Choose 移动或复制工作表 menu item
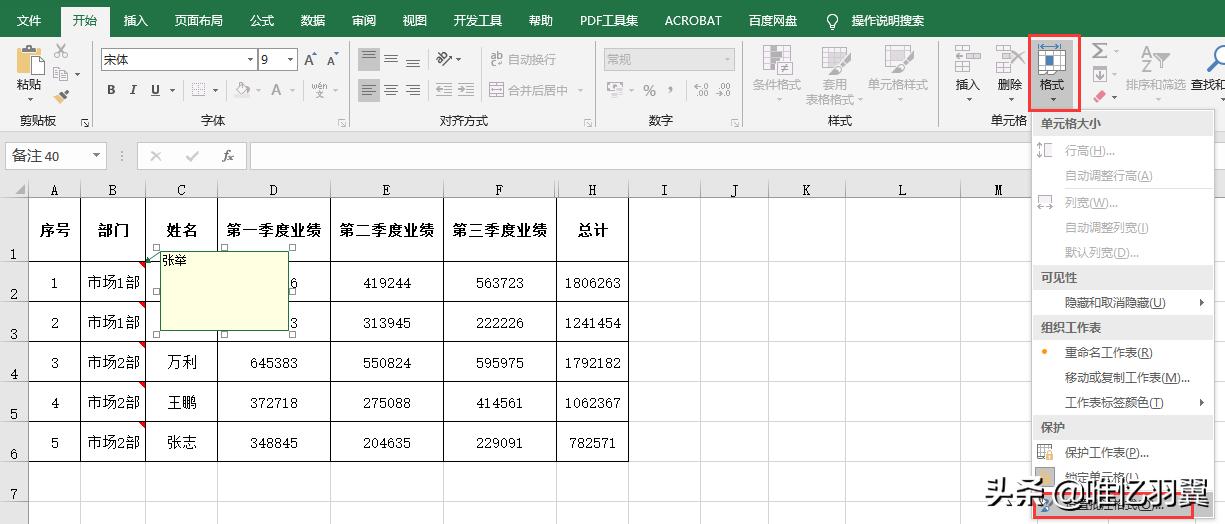This screenshot has width=1225, height=524. 1123,377
